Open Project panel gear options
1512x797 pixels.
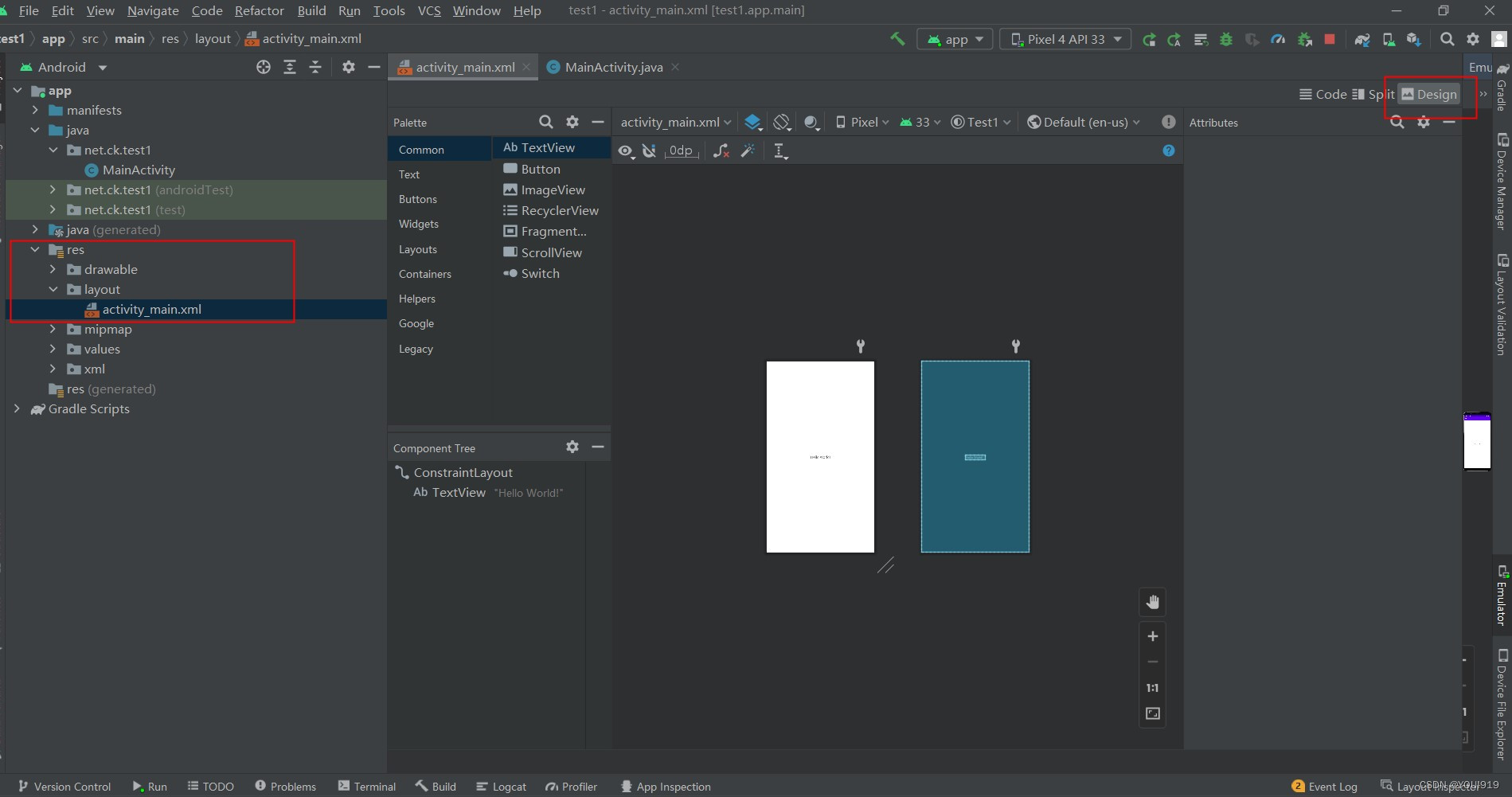point(349,67)
